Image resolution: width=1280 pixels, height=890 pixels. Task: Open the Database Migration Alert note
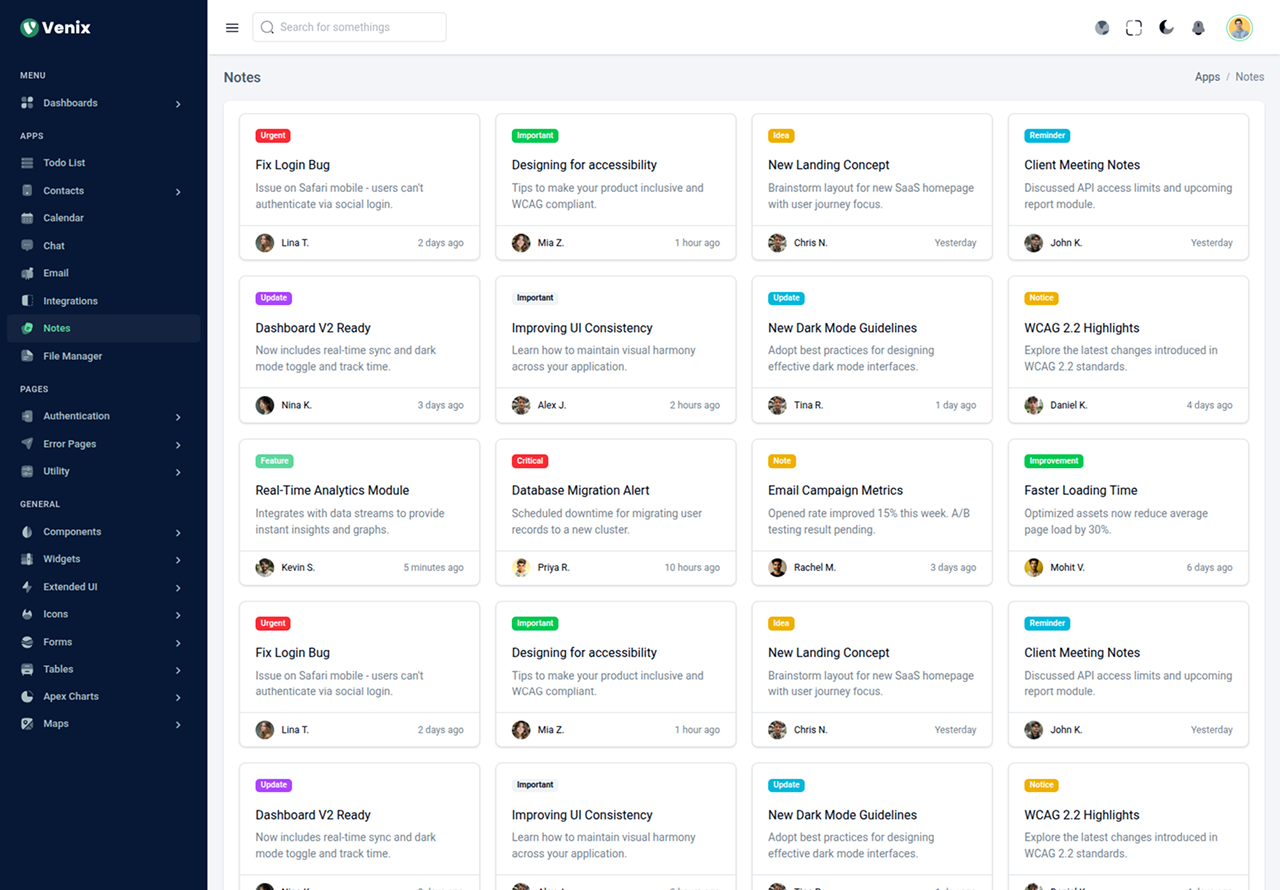tap(580, 490)
